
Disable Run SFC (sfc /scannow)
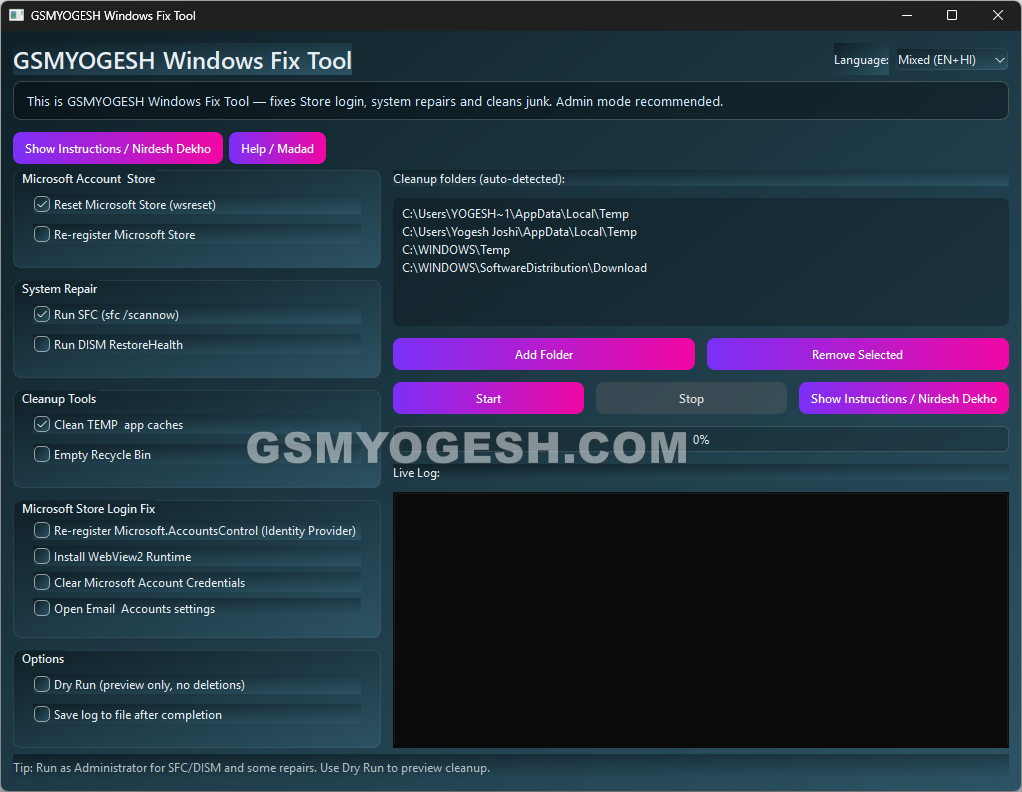click(x=42, y=314)
